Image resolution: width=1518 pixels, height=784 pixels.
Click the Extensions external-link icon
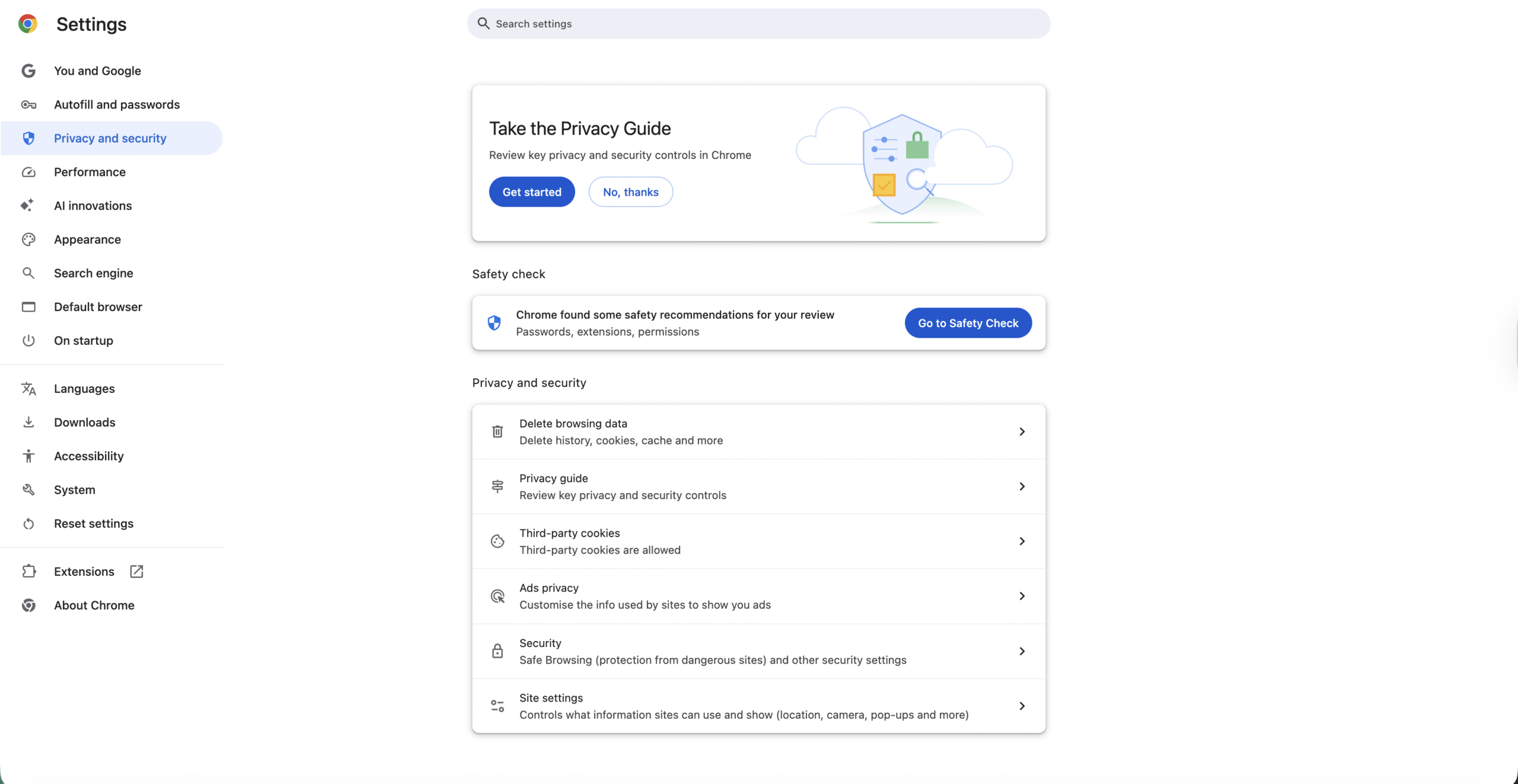coord(136,571)
